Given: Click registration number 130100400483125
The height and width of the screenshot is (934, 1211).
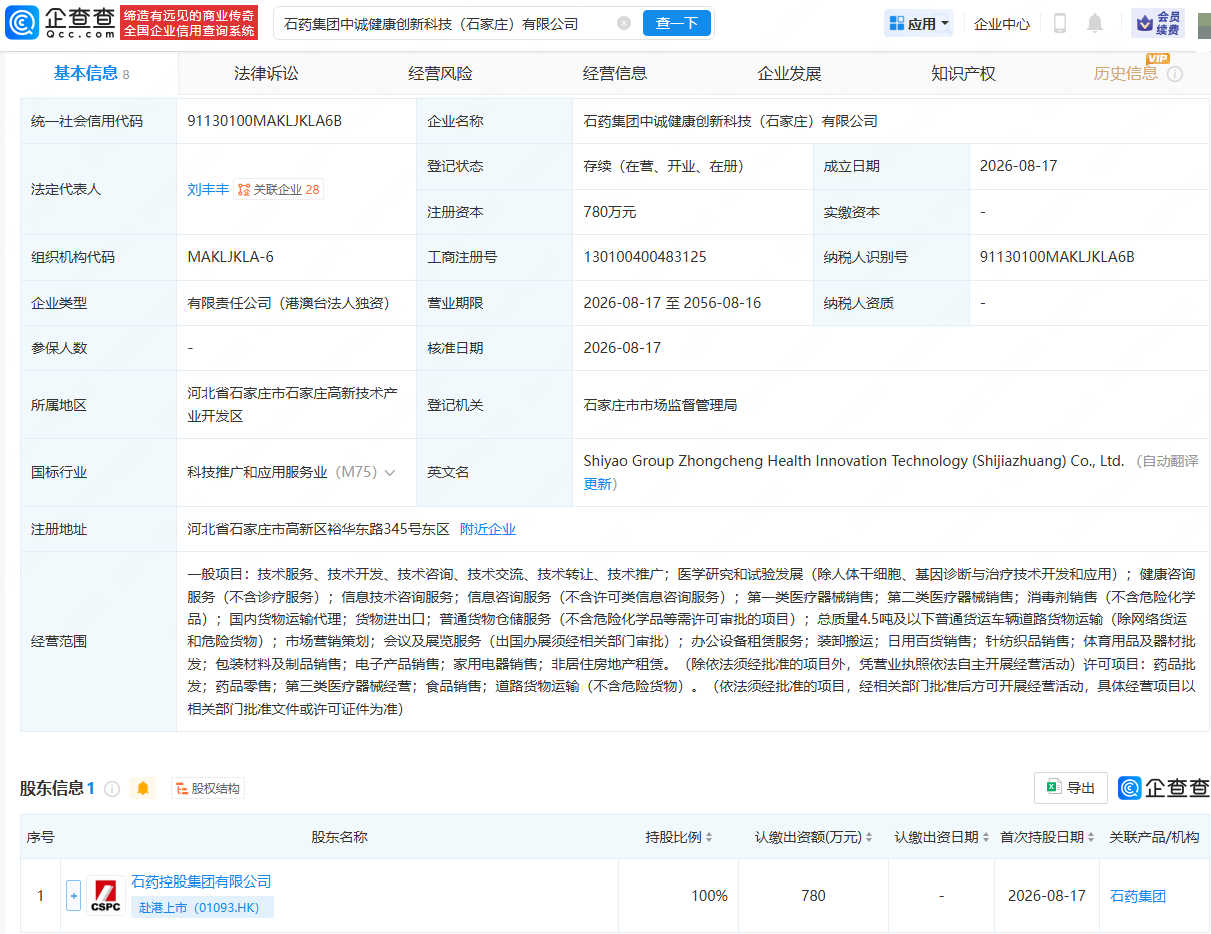Looking at the screenshot, I should tap(645, 257).
